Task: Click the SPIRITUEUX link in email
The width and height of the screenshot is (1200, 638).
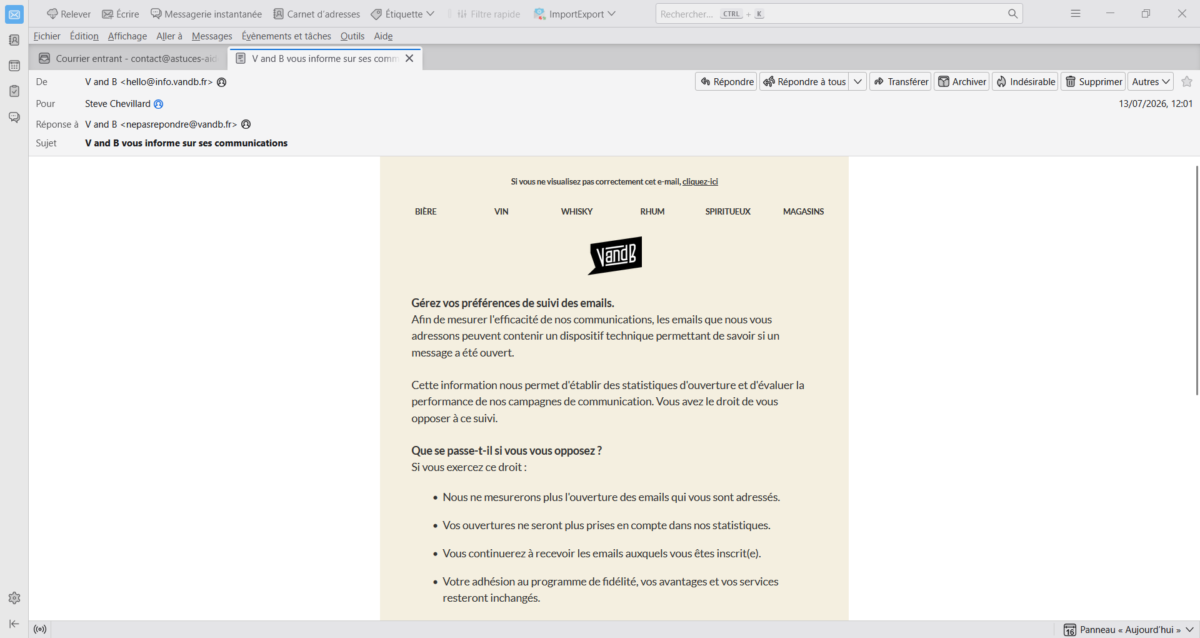Action: pyautogui.click(x=728, y=211)
